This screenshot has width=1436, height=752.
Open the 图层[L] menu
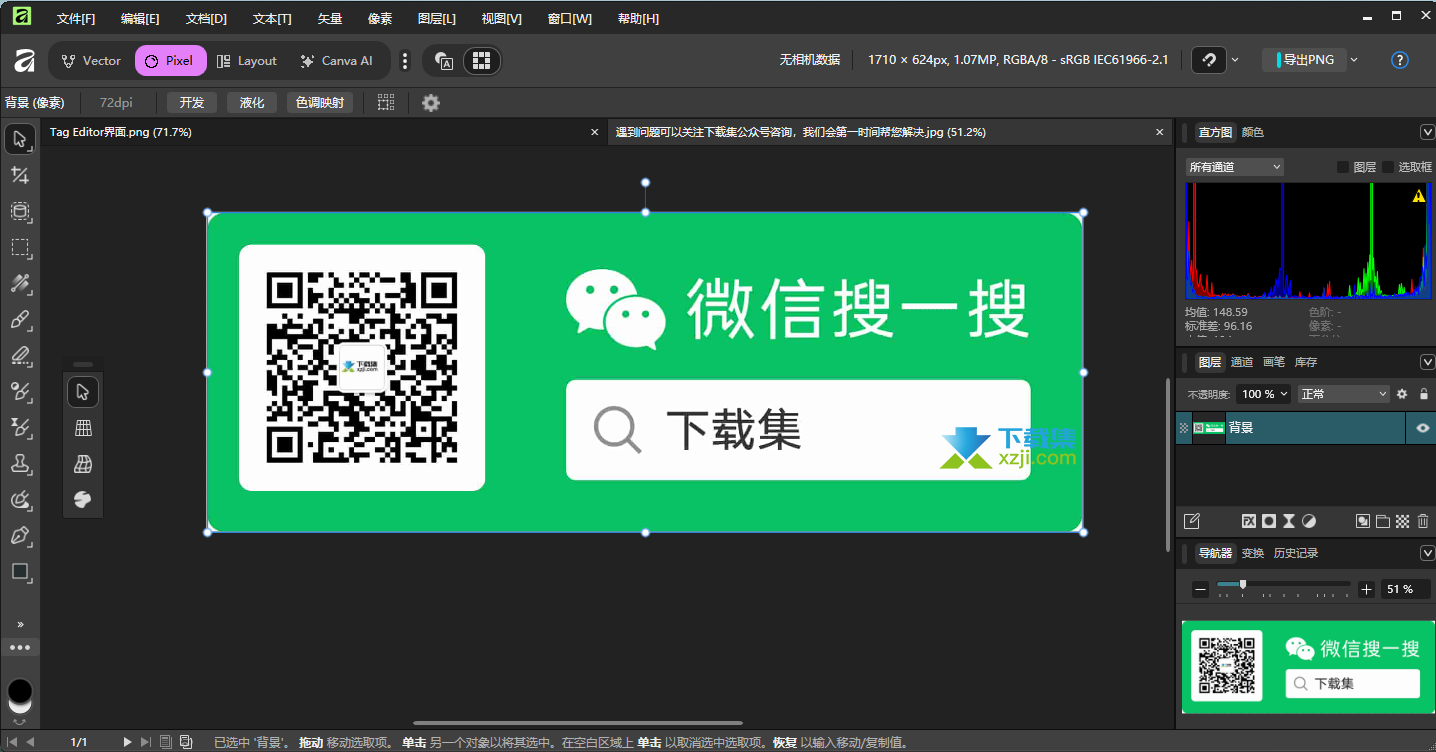click(x=436, y=19)
